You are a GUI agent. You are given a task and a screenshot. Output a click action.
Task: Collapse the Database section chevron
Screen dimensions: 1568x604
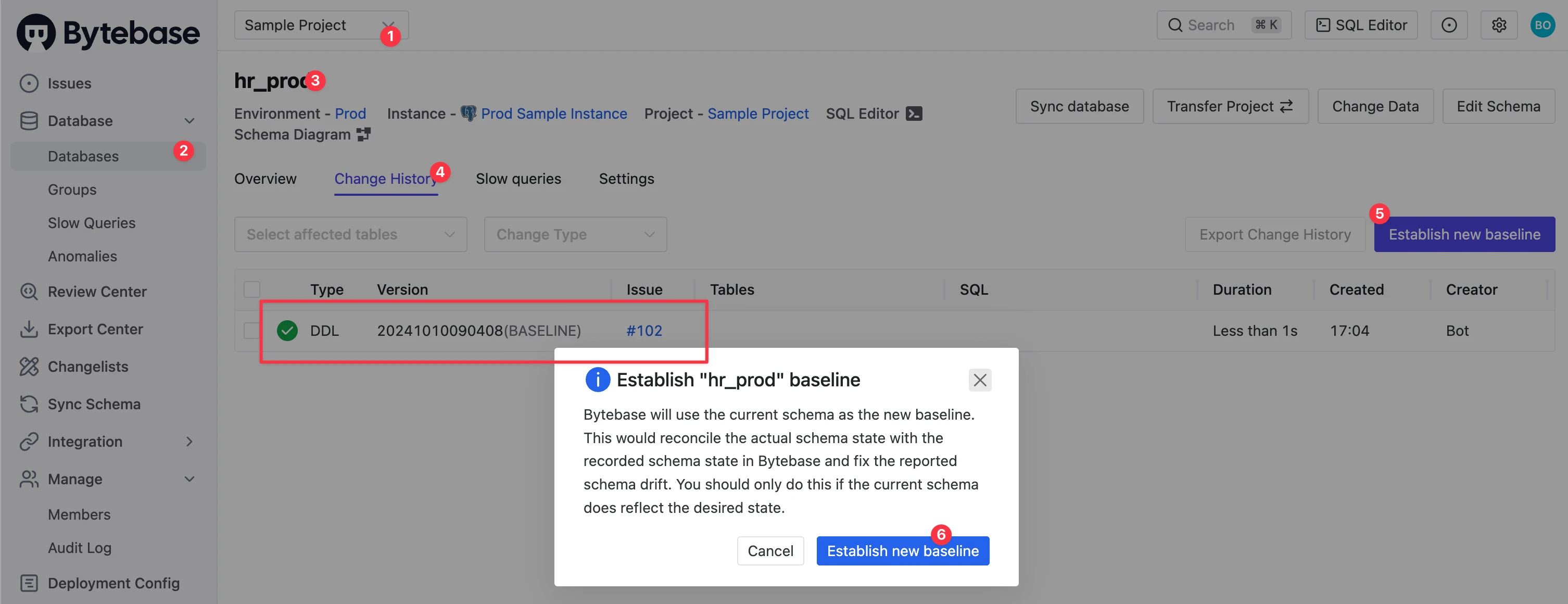(x=189, y=121)
